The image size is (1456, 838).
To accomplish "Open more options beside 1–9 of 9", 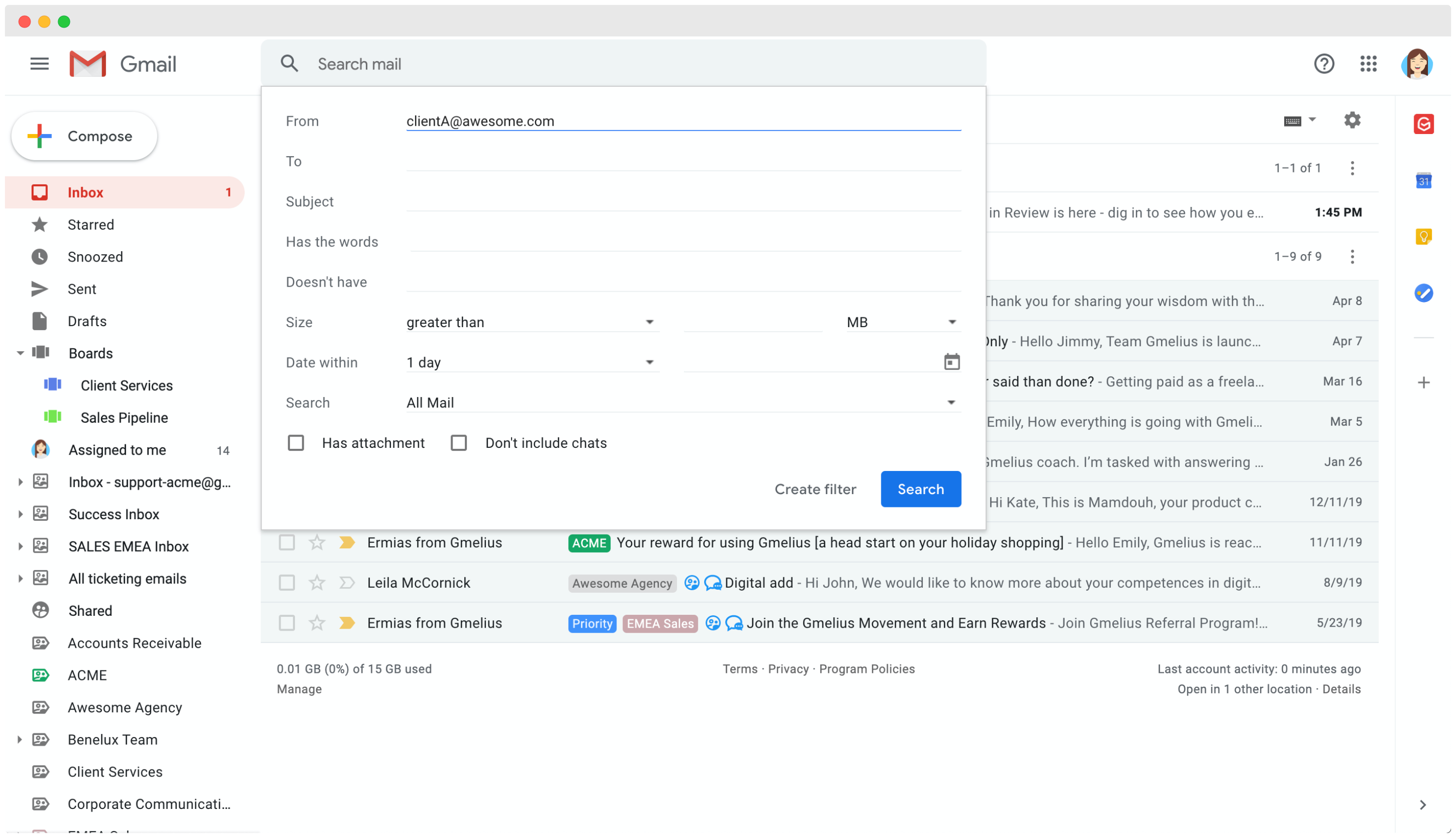I will (1352, 257).
